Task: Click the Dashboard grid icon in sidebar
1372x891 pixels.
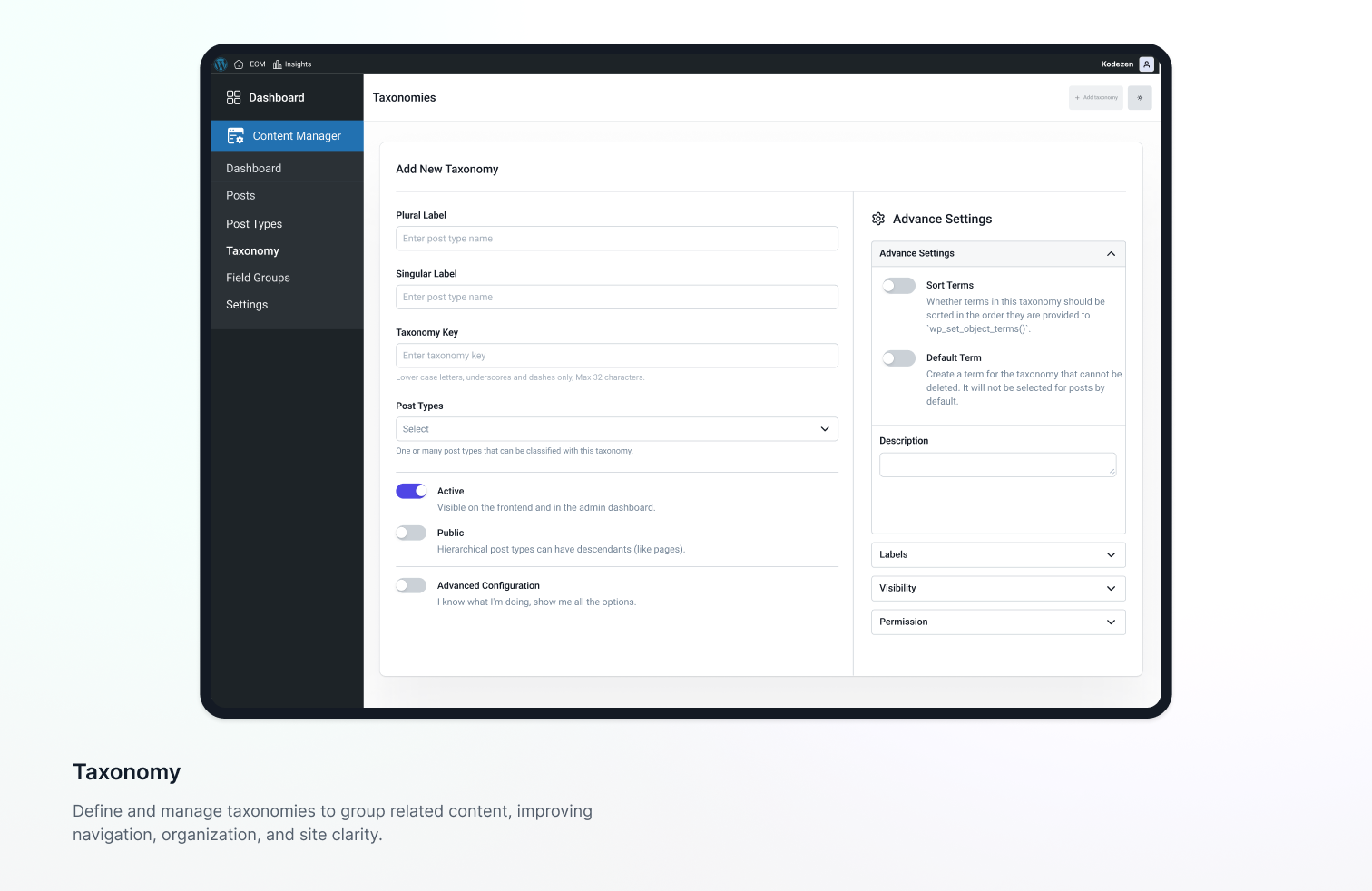Action: click(233, 97)
